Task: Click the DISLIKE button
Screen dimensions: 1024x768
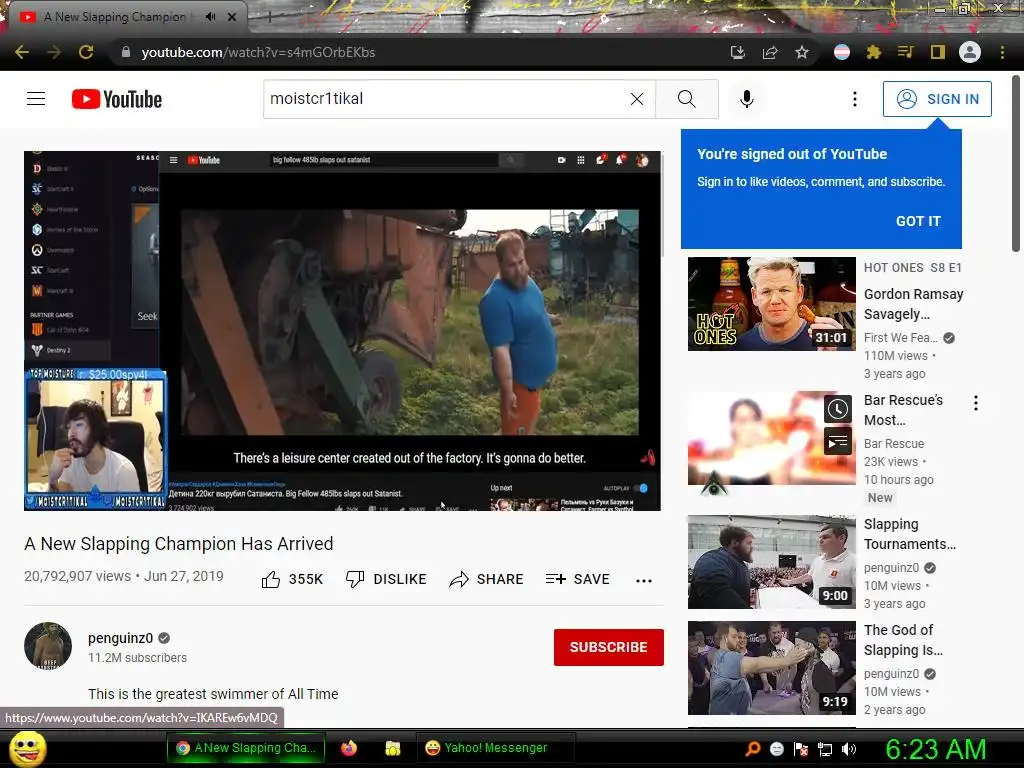Action: 386,579
